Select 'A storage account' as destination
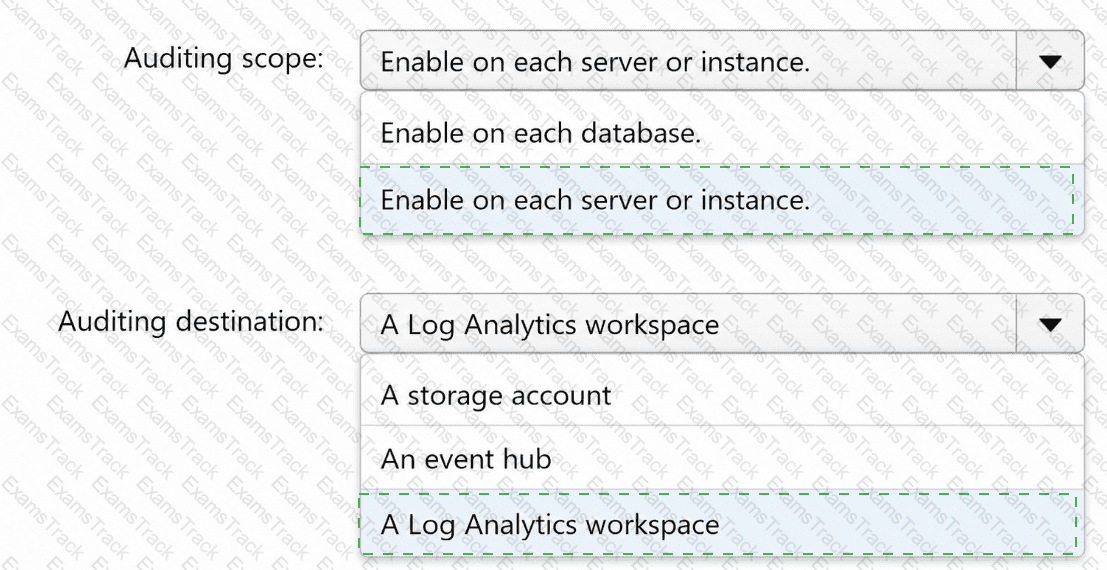The width and height of the screenshot is (1107, 570). coord(722,394)
